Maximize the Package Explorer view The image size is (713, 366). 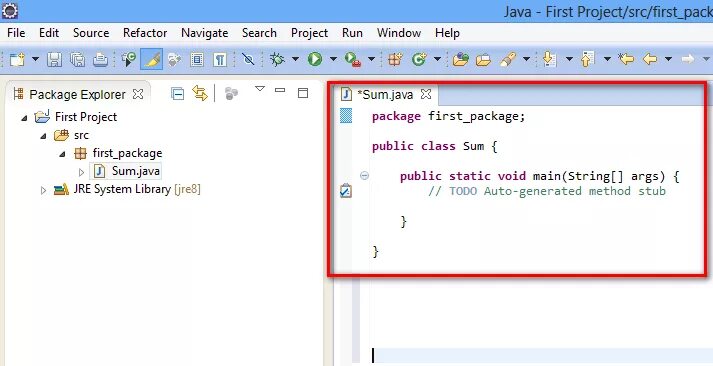click(x=303, y=93)
